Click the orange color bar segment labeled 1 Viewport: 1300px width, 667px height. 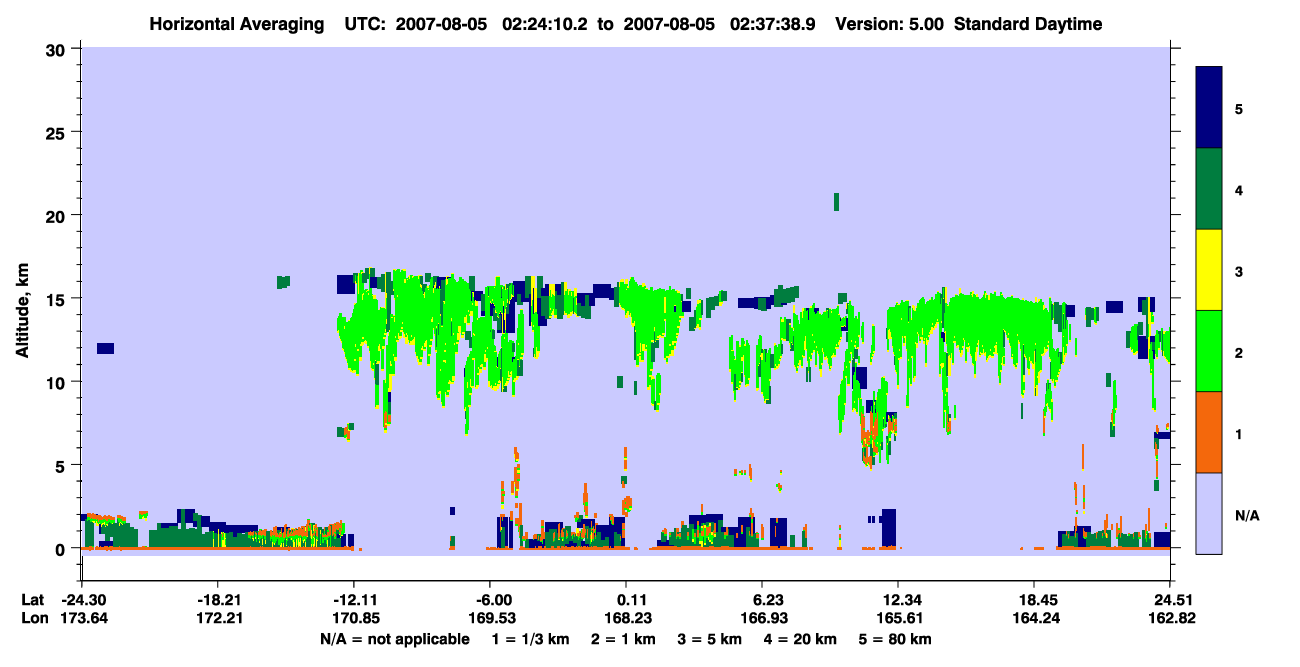tap(1209, 432)
